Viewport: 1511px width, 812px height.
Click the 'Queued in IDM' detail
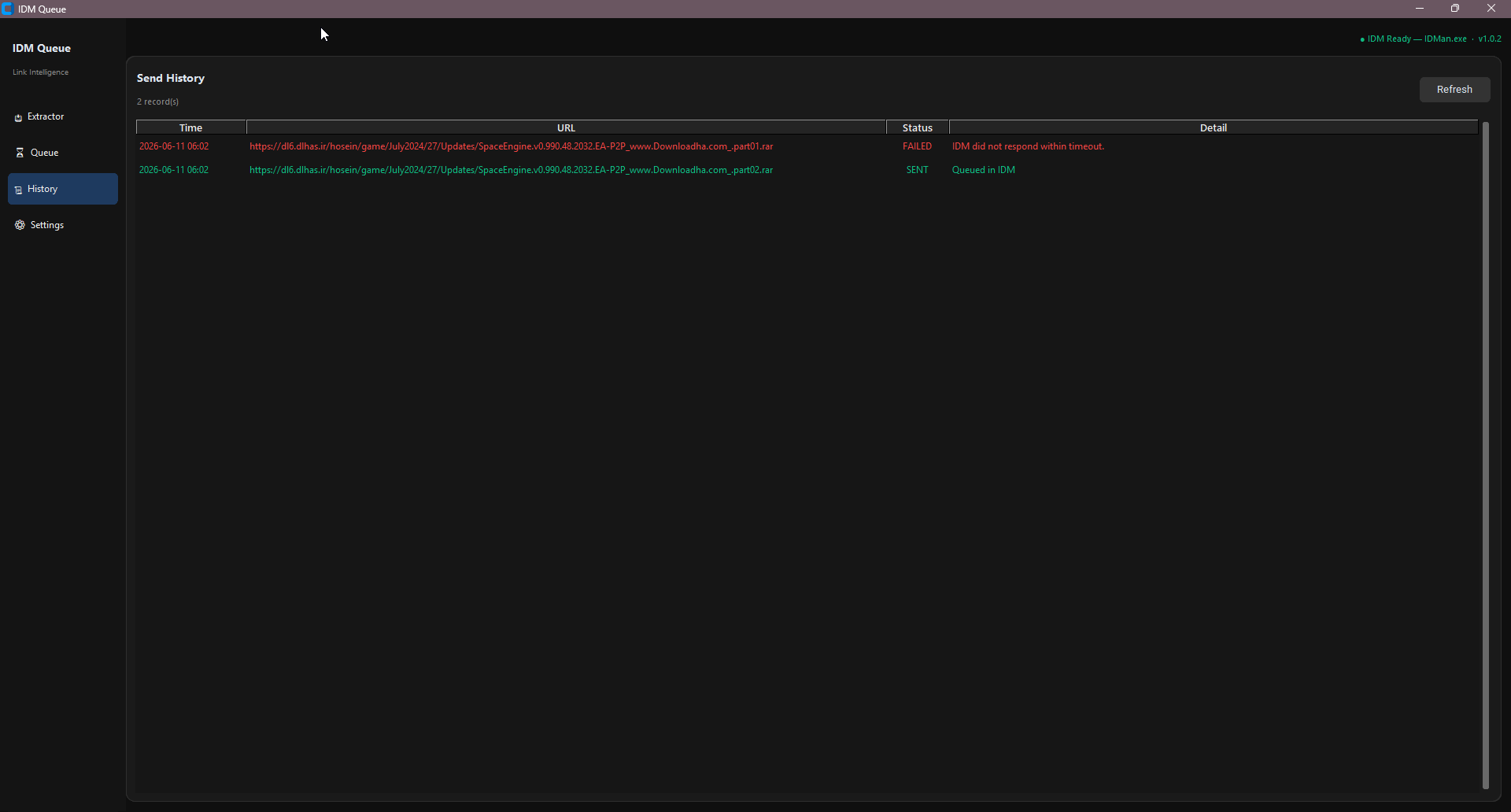coord(984,170)
